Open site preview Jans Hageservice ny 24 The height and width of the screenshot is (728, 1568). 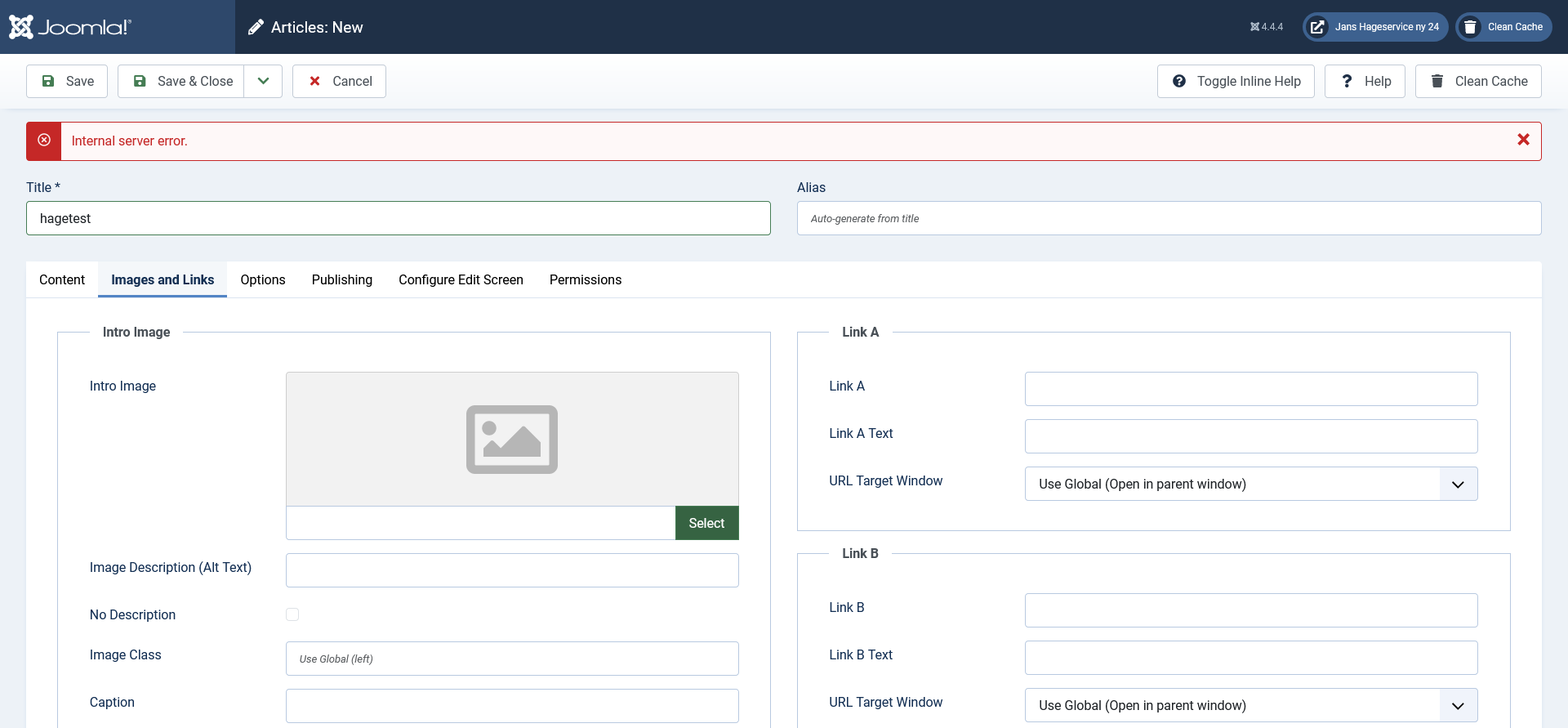pos(1375,27)
